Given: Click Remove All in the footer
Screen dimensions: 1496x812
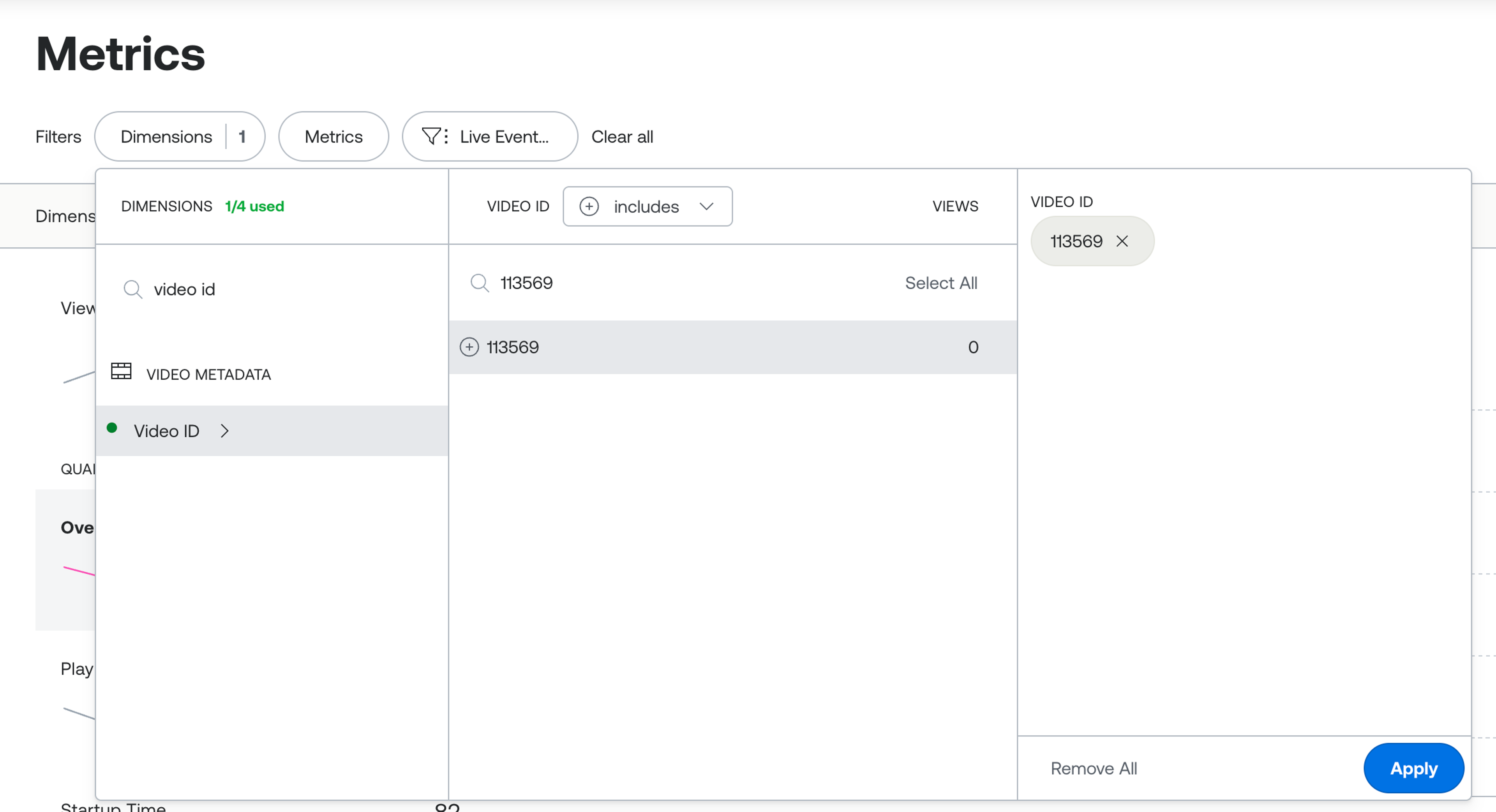Looking at the screenshot, I should pos(1094,768).
